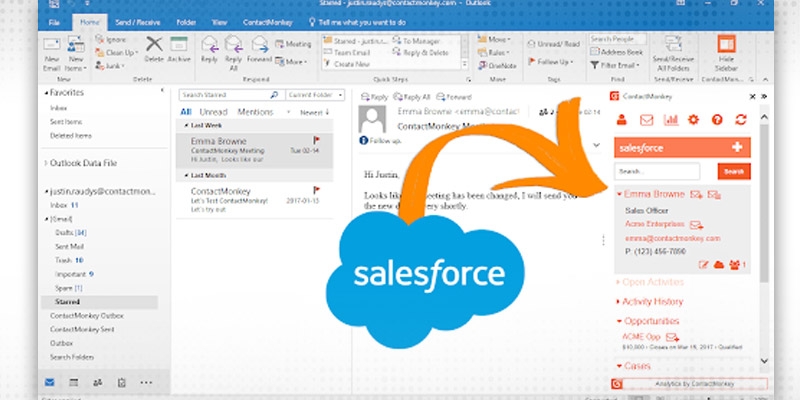The width and height of the screenshot is (800, 400).
Task: Click the Forward ribbon icon
Action: pyautogui.click(x=260, y=44)
